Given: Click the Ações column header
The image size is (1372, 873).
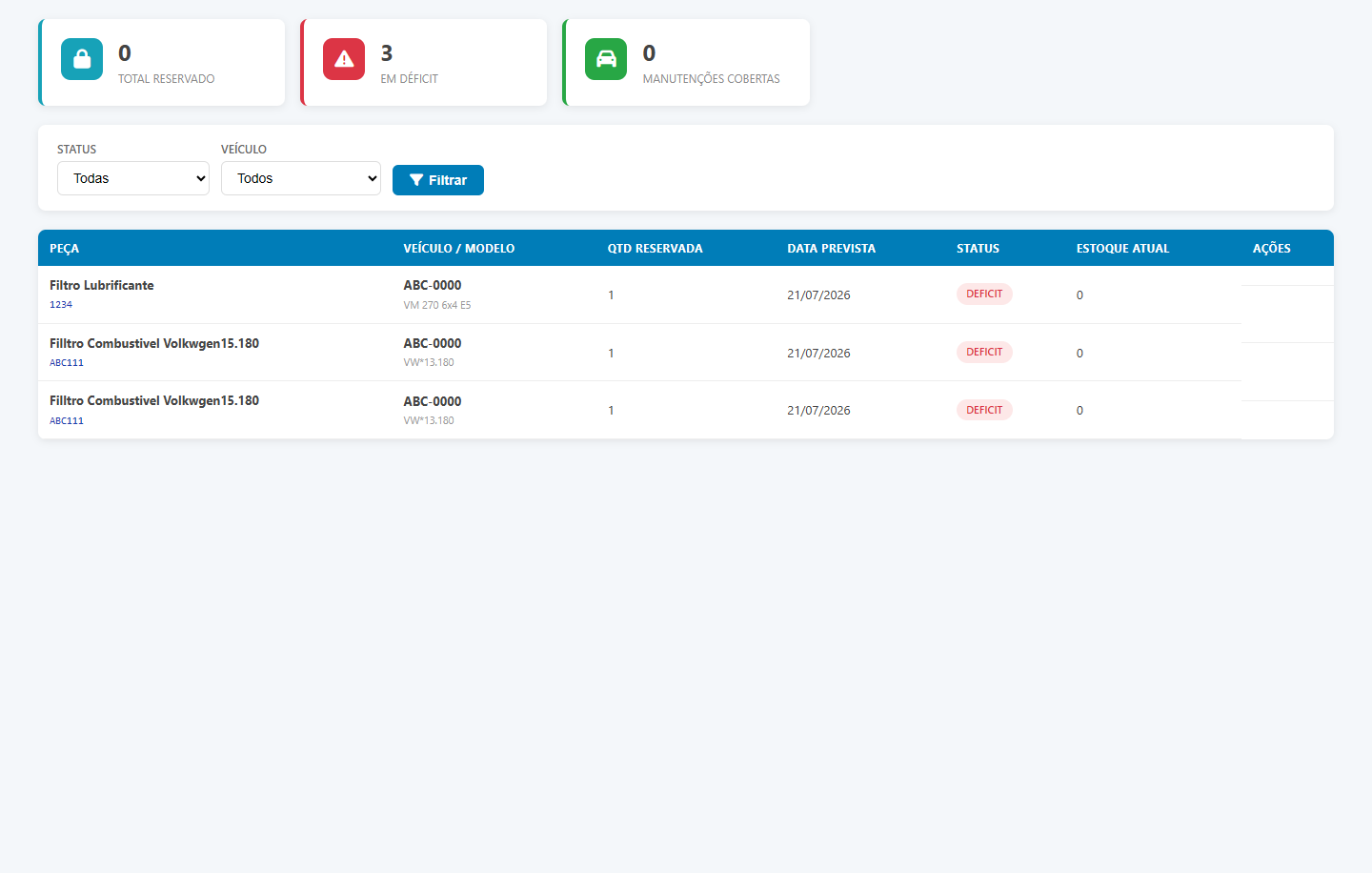Looking at the screenshot, I should pyautogui.click(x=1271, y=248).
